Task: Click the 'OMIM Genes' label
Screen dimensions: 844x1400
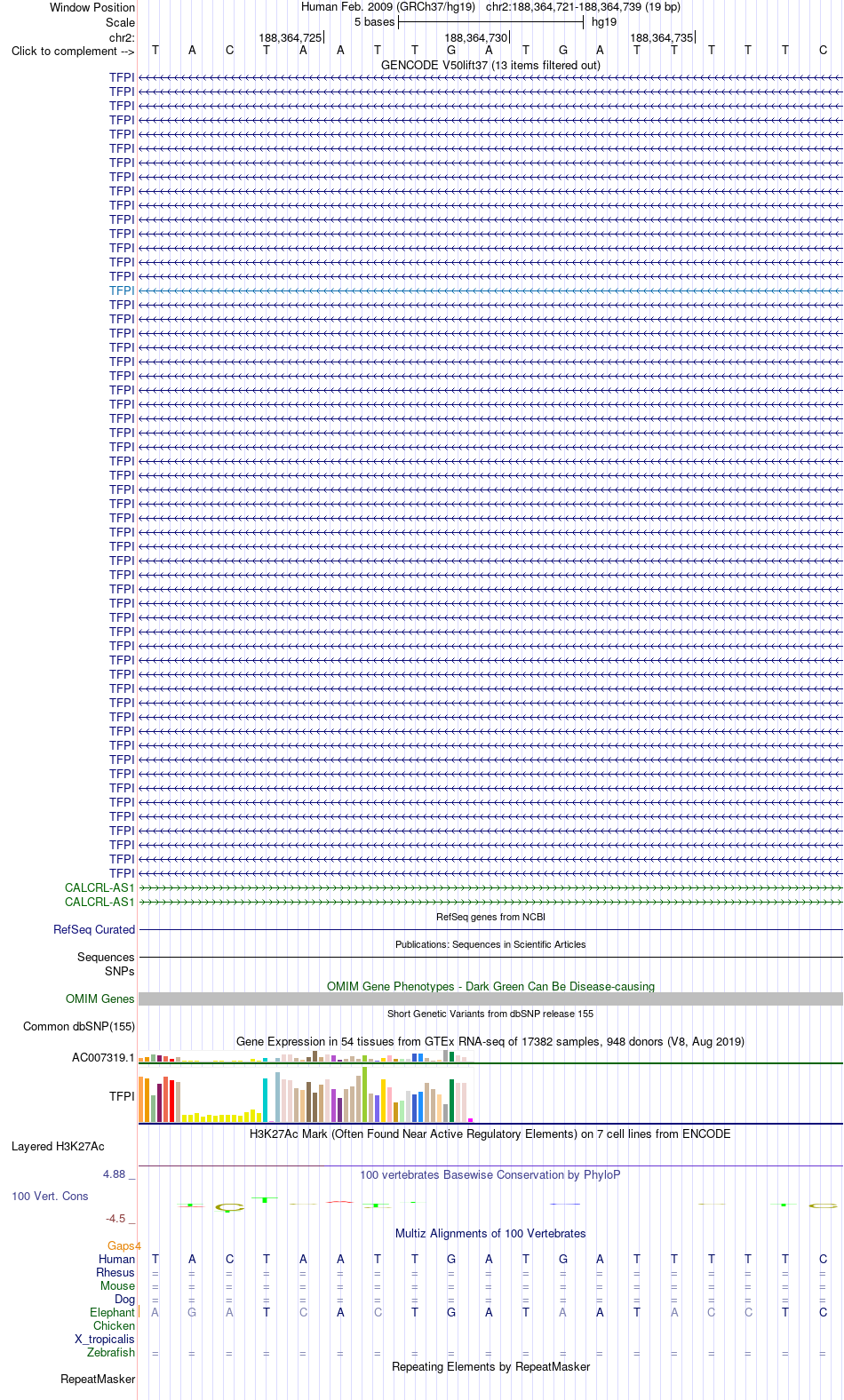Action: (x=100, y=998)
